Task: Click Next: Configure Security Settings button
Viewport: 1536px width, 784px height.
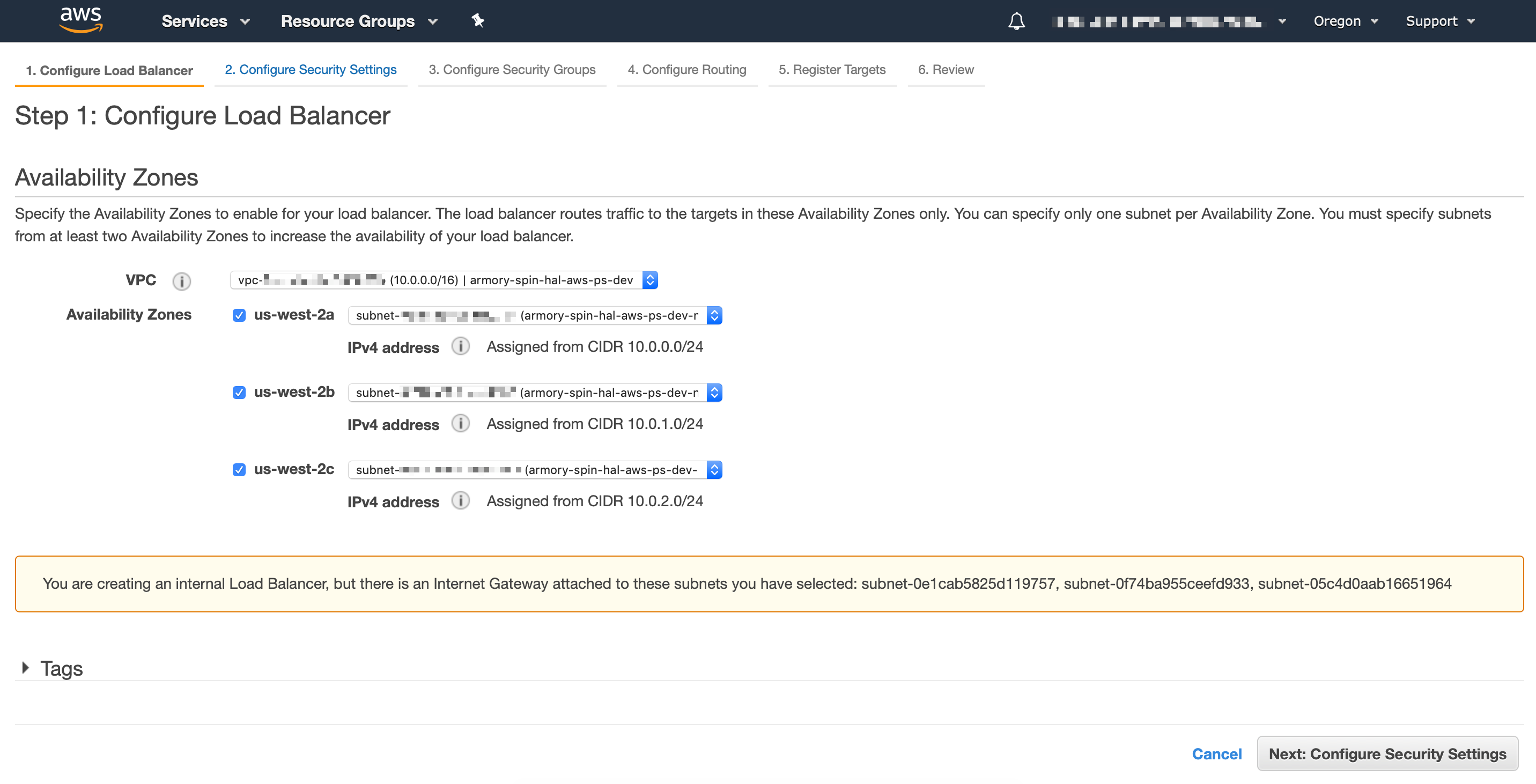Action: point(1387,753)
